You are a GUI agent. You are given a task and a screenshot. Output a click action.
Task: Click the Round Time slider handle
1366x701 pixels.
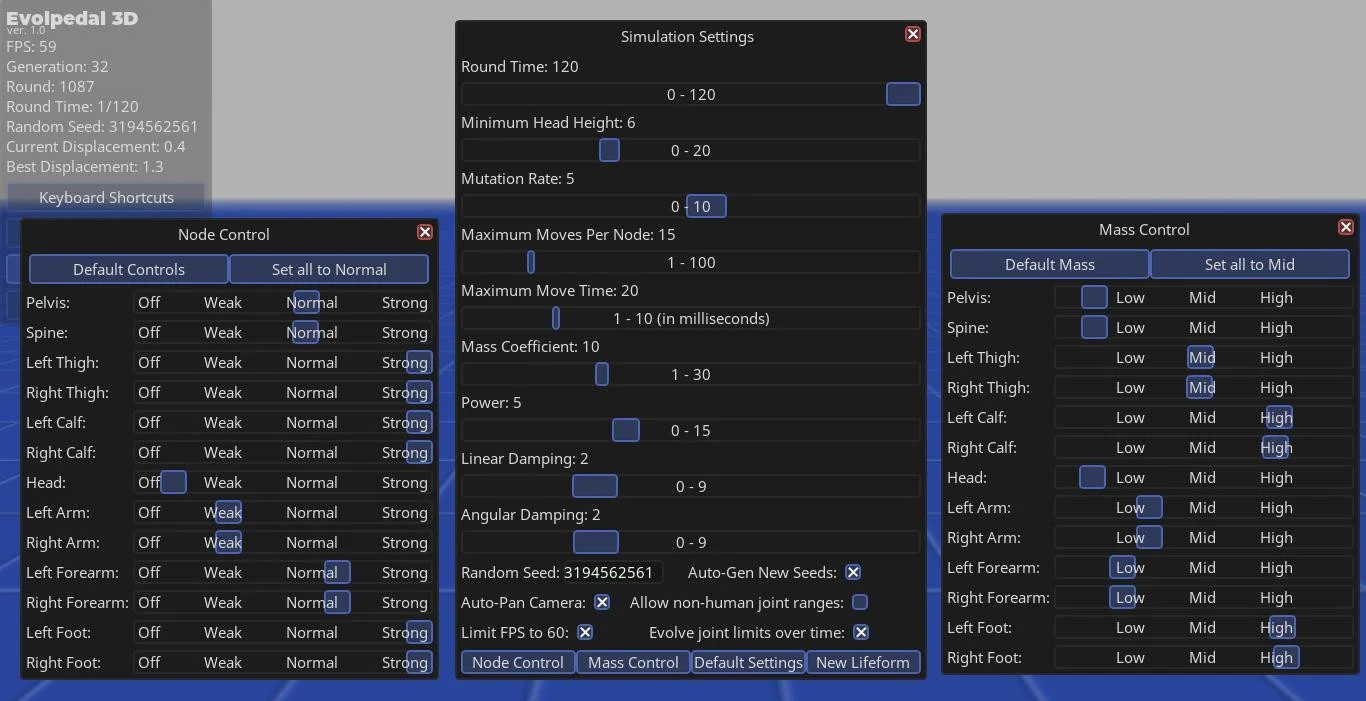pos(903,94)
